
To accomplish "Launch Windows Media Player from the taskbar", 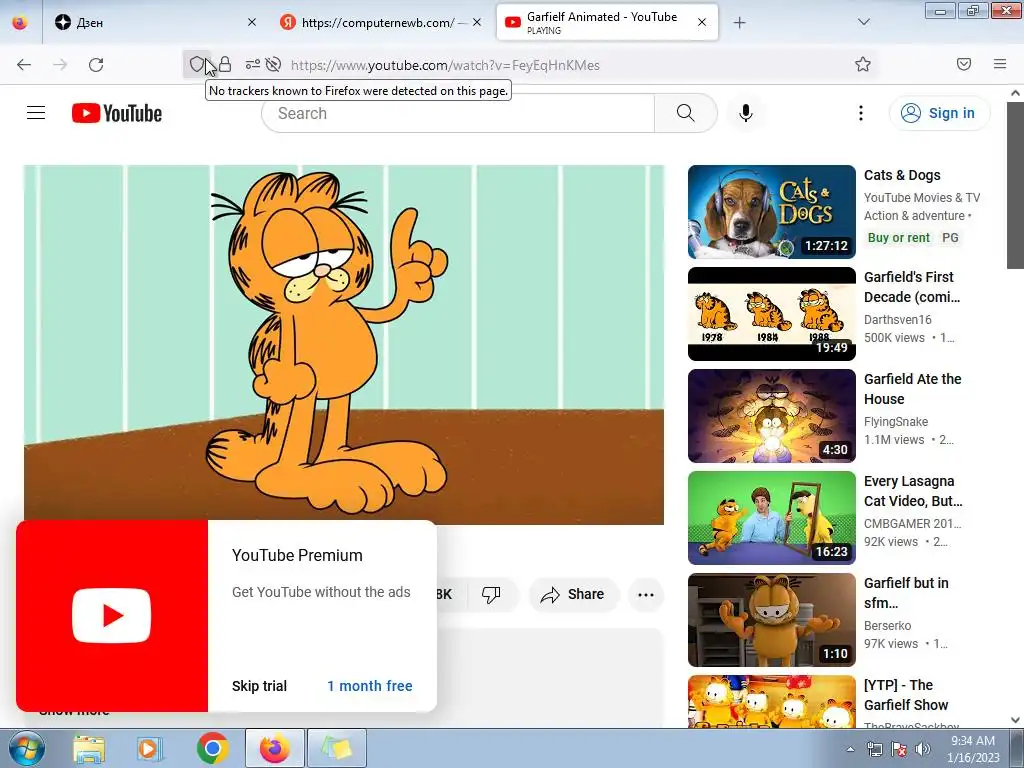I will (149, 748).
